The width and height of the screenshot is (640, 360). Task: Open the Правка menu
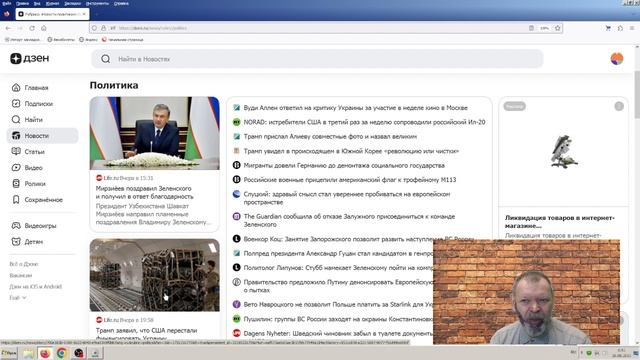click(x=22, y=3)
